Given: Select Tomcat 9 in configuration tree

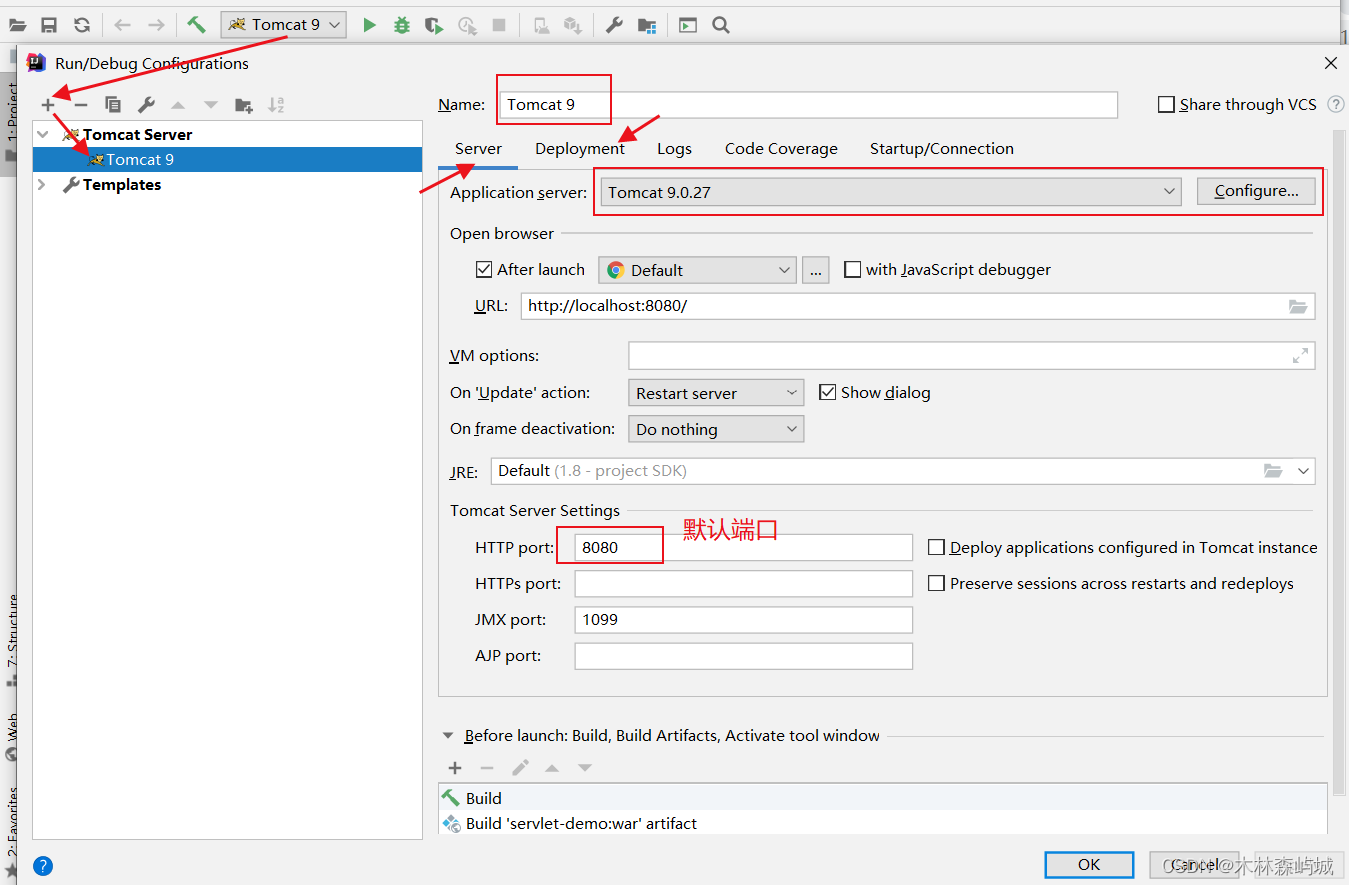Looking at the screenshot, I should tap(228, 159).
